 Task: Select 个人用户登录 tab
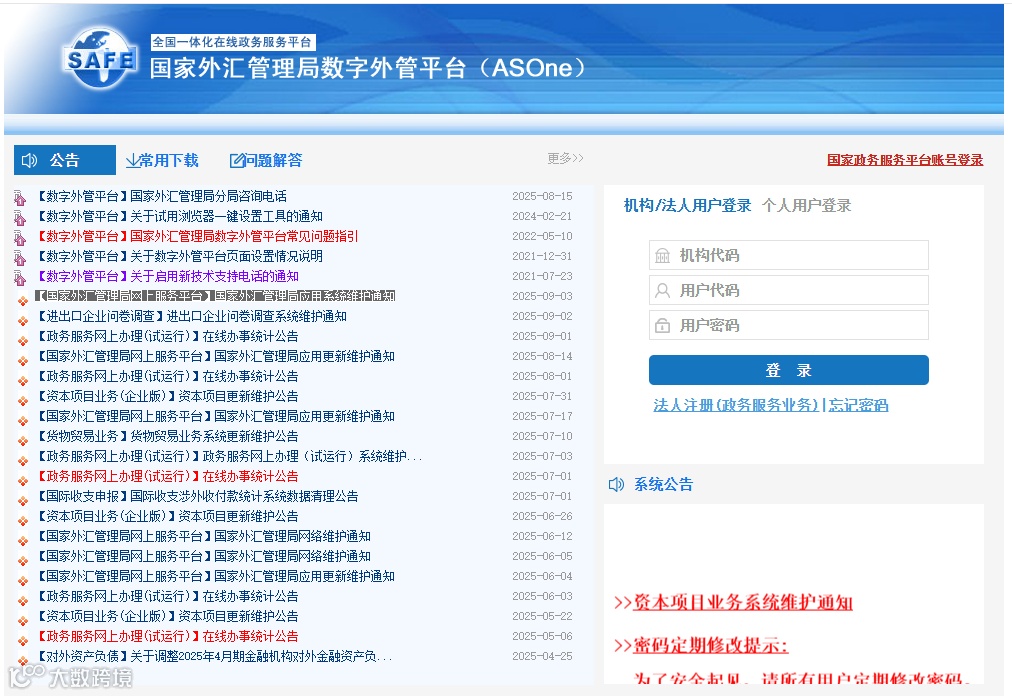tap(807, 205)
